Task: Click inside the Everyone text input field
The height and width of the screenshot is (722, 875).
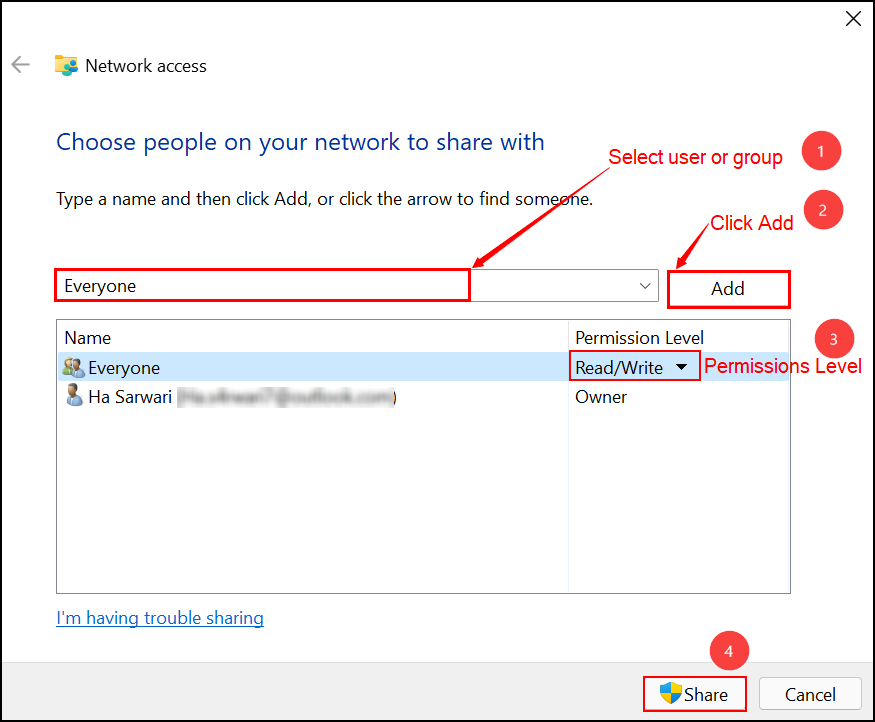Action: pyautogui.click(x=262, y=285)
